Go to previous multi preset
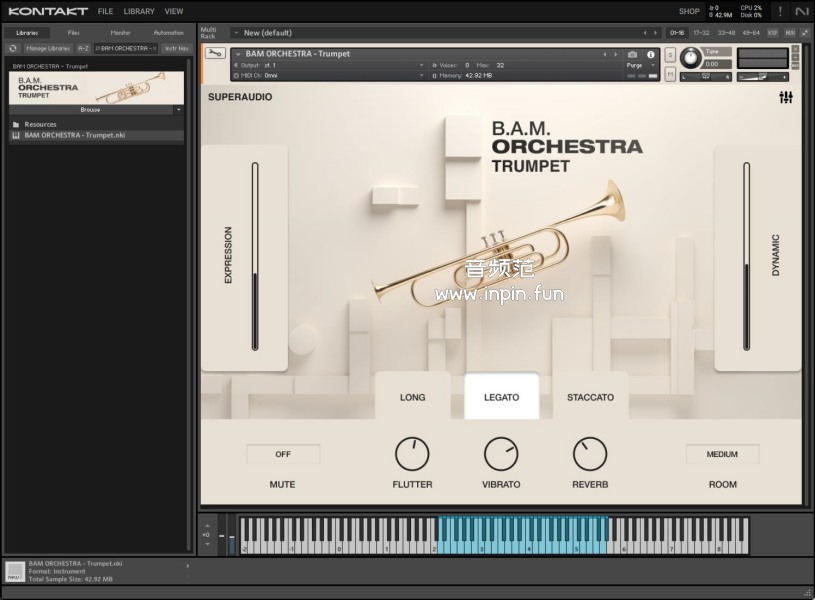The height and width of the screenshot is (600, 815). 645,33
